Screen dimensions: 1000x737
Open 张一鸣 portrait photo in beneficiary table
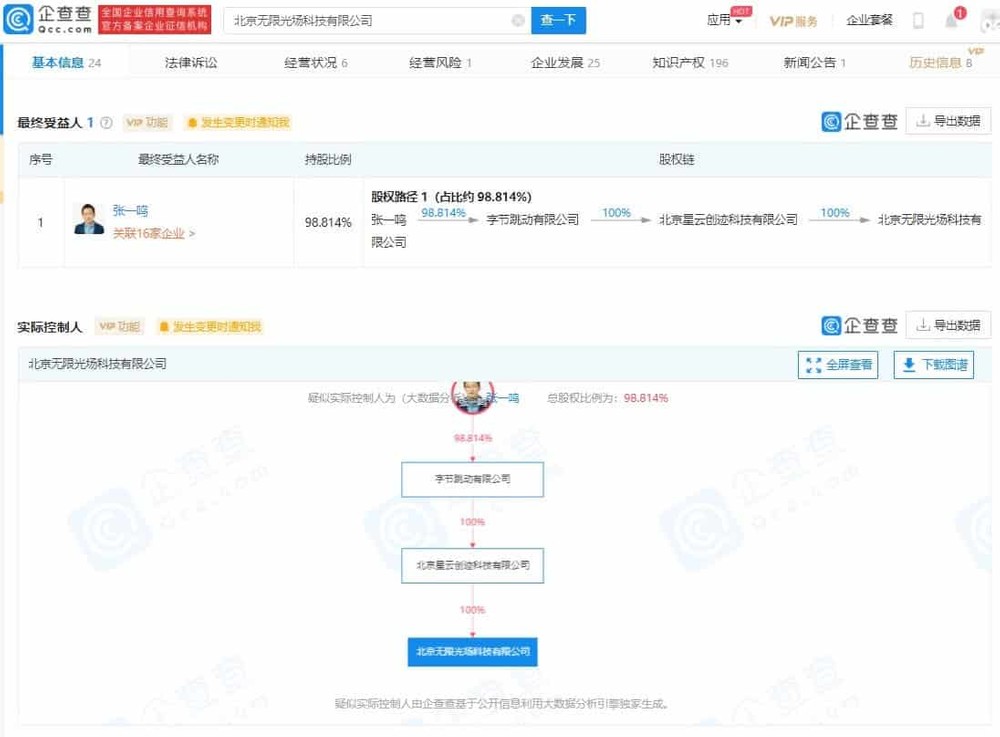point(89,219)
